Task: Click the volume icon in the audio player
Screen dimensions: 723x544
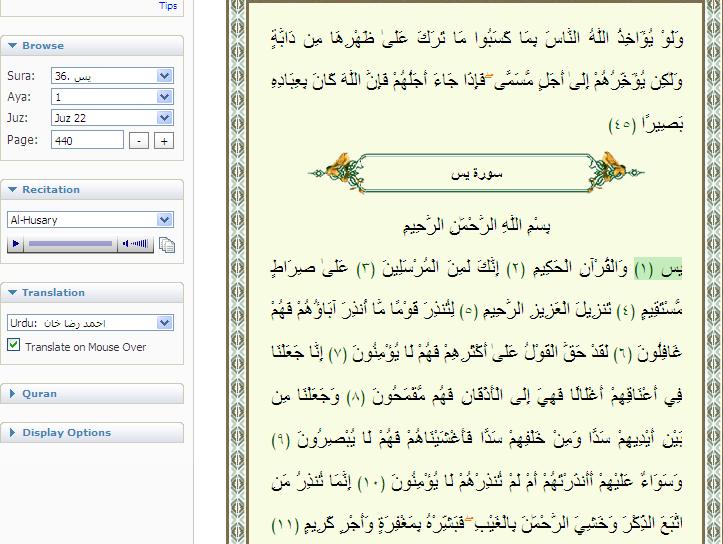Action: [x=134, y=243]
